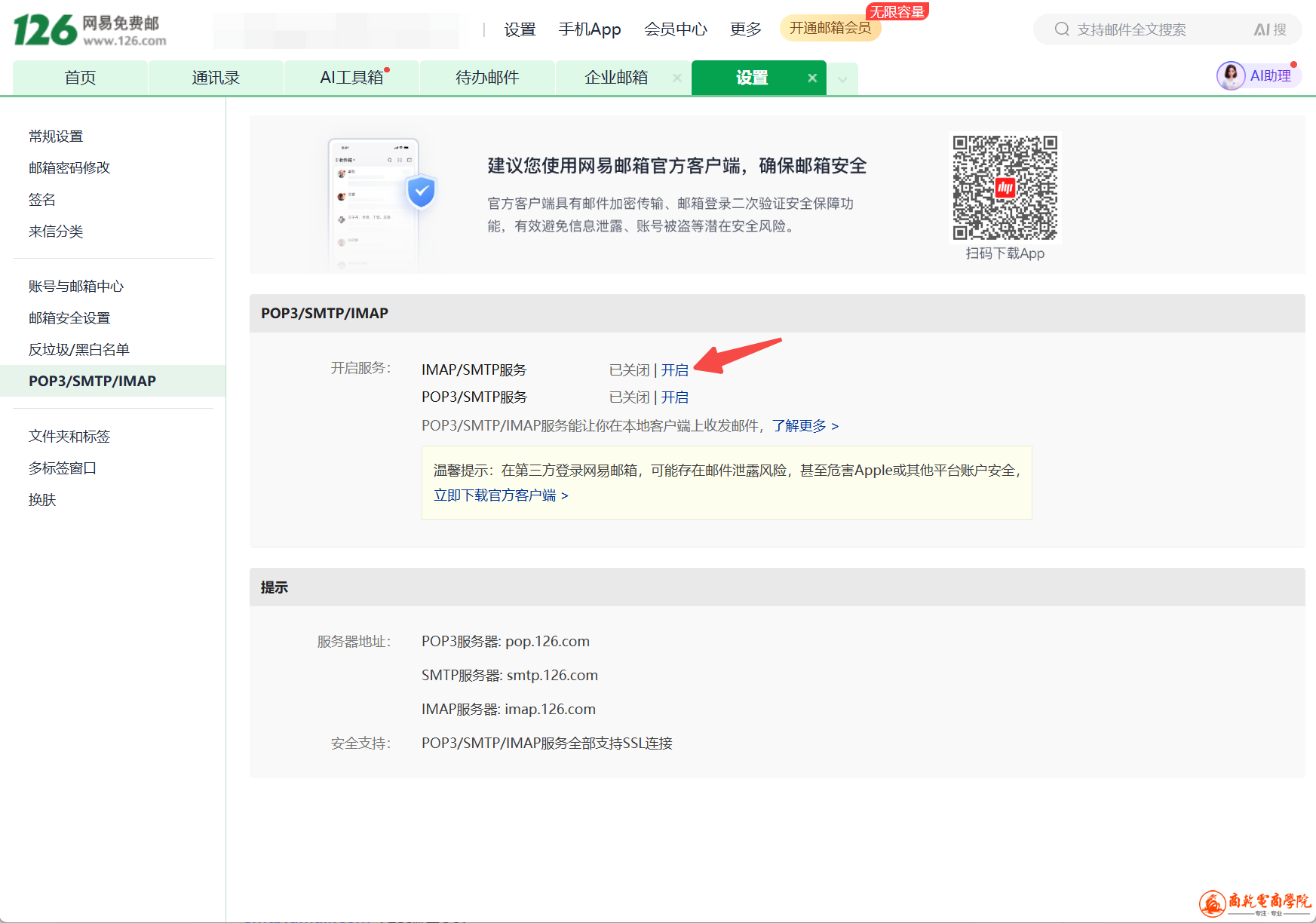Viewport: 1316px width, 923px height.
Task: Open 签名 in the sidebar
Action: coord(42,200)
